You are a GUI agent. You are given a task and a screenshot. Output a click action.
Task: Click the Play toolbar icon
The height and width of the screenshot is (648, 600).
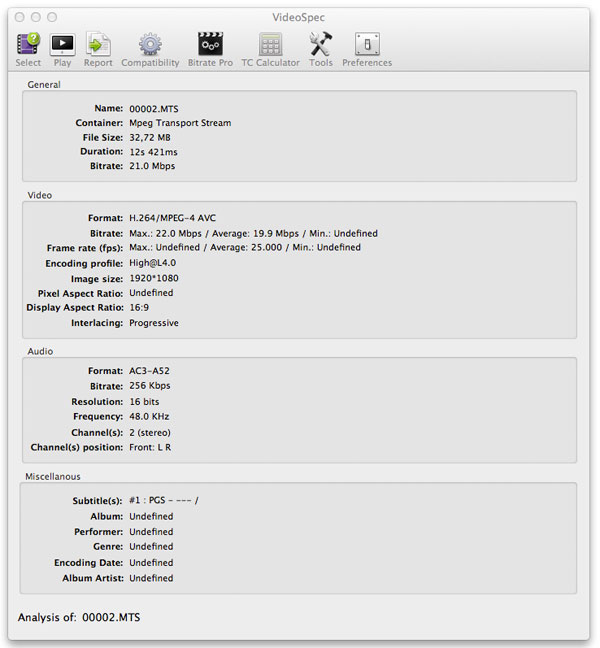point(62,44)
